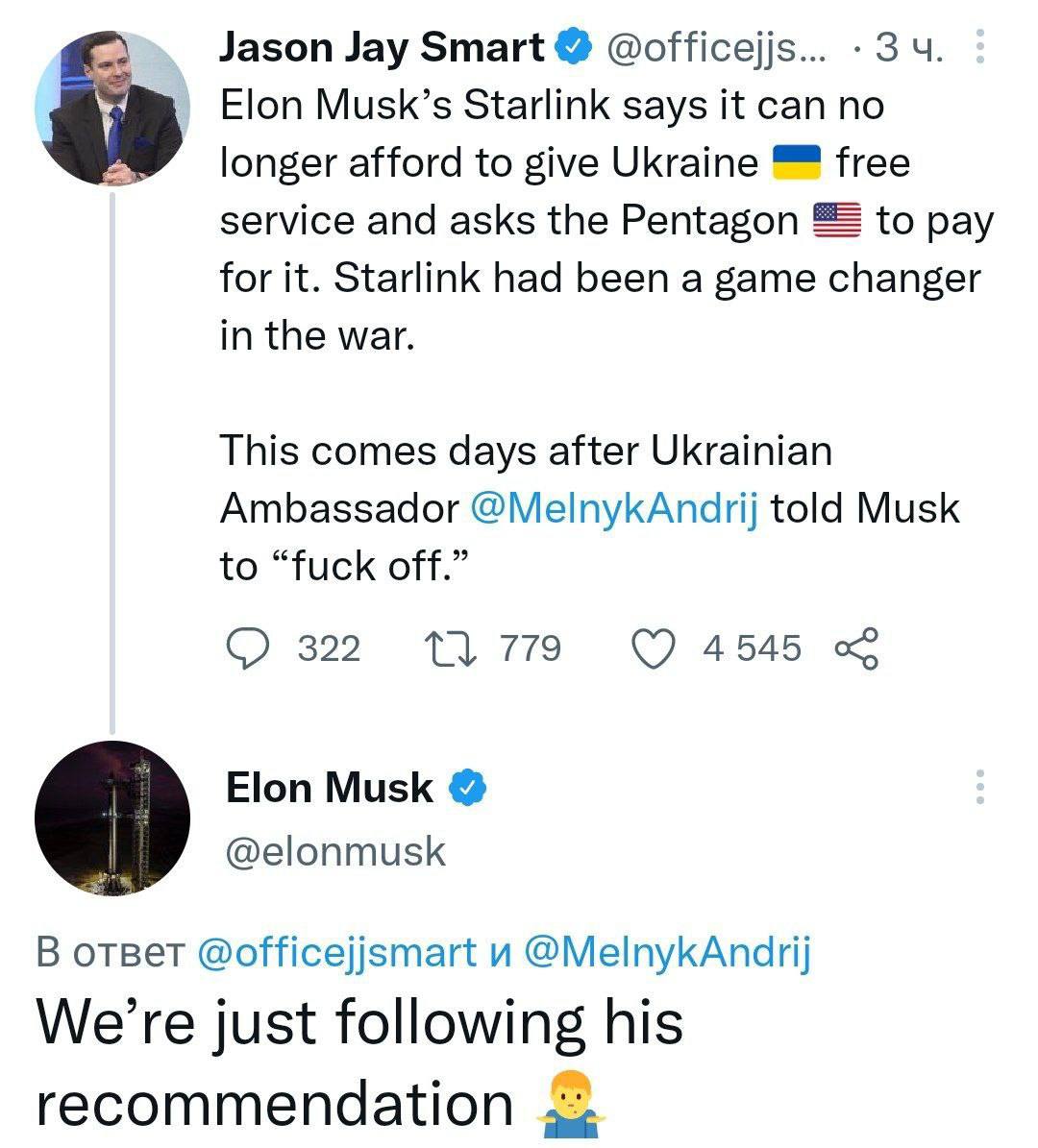Open @officejjsmart link in the reply line

click(x=335, y=953)
